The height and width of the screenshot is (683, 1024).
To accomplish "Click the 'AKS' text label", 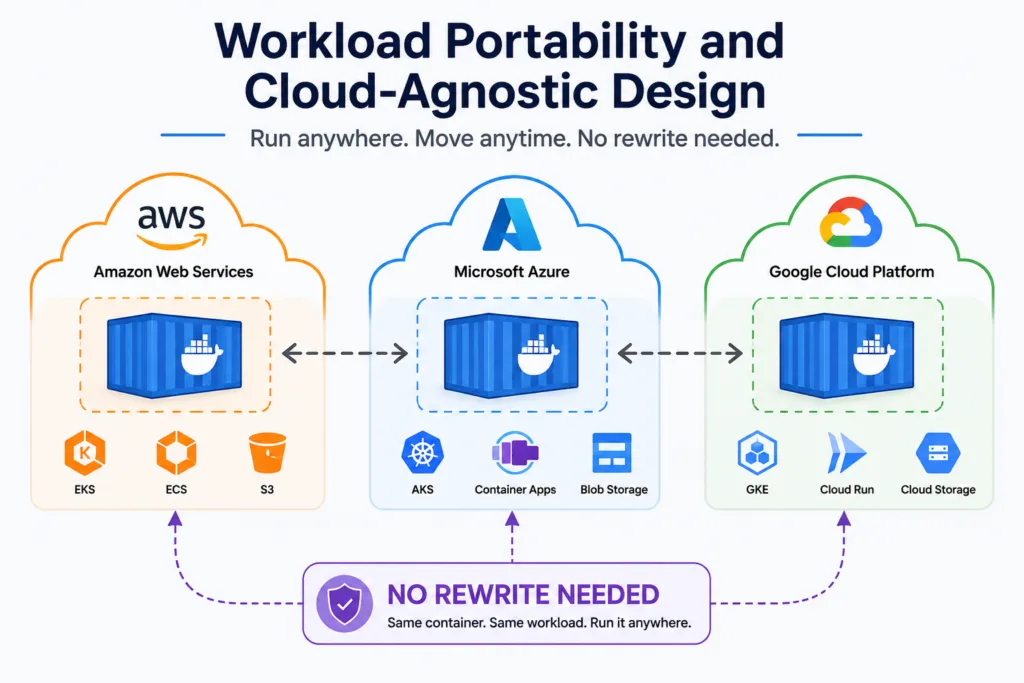I will [423, 490].
